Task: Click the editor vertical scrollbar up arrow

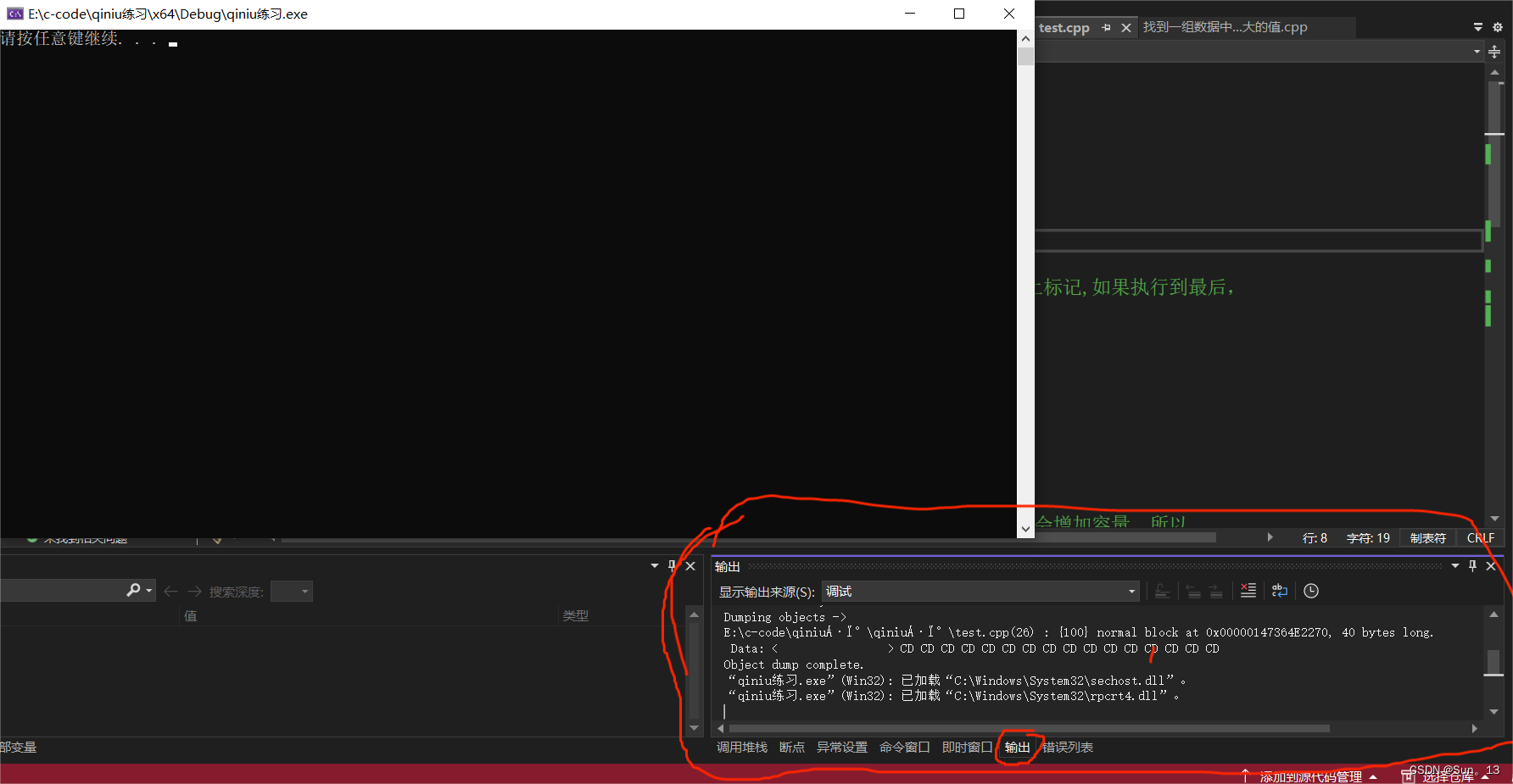Action: (1494, 72)
